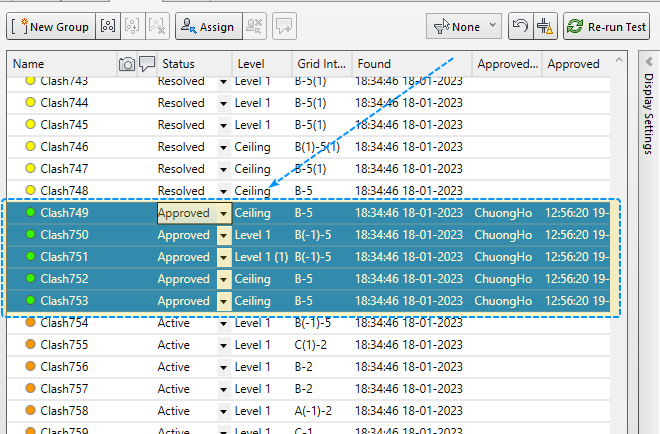Open the None filter dropdown
Viewport: 660px width, 434px height.
point(465,27)
